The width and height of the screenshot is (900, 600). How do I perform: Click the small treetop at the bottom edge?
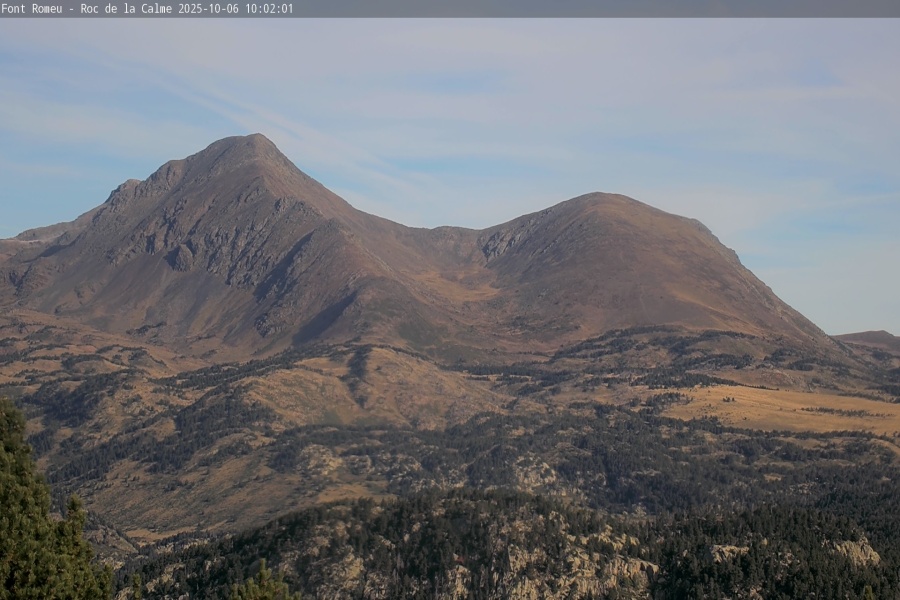262,583
